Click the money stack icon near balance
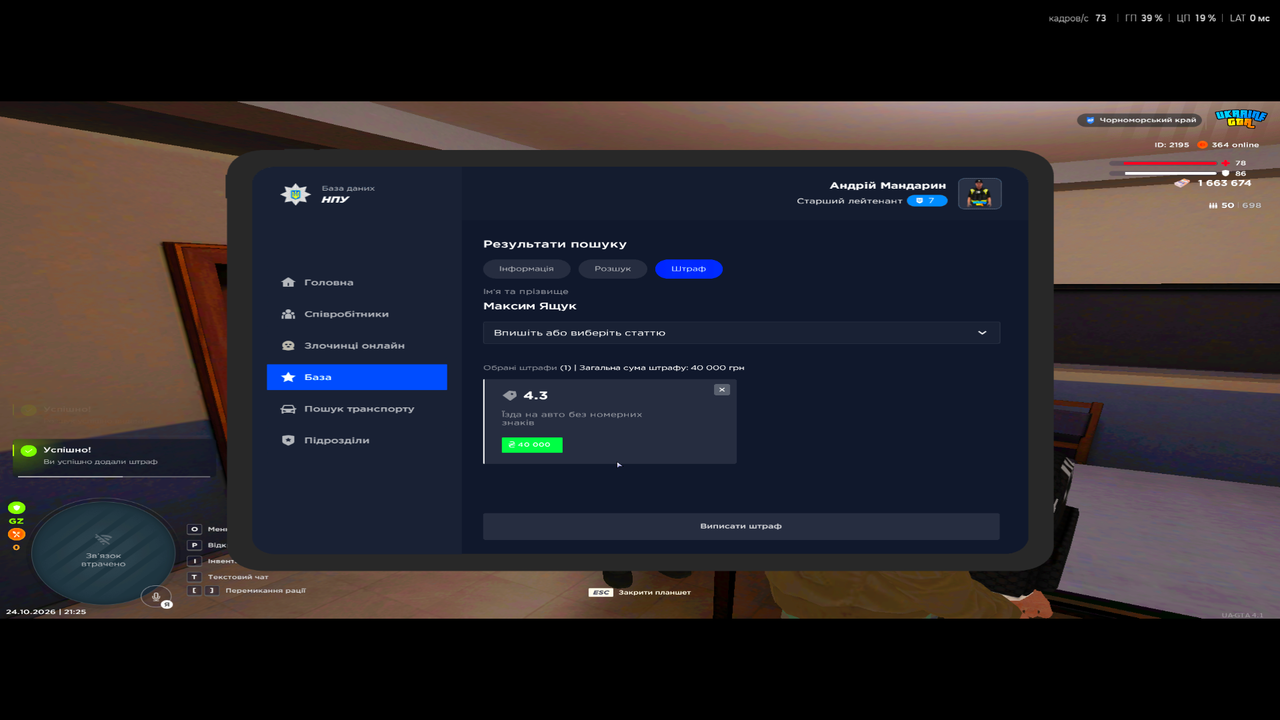This screenshot has width=1280, height=720. pyautogui.click(x=1183, y=183)
